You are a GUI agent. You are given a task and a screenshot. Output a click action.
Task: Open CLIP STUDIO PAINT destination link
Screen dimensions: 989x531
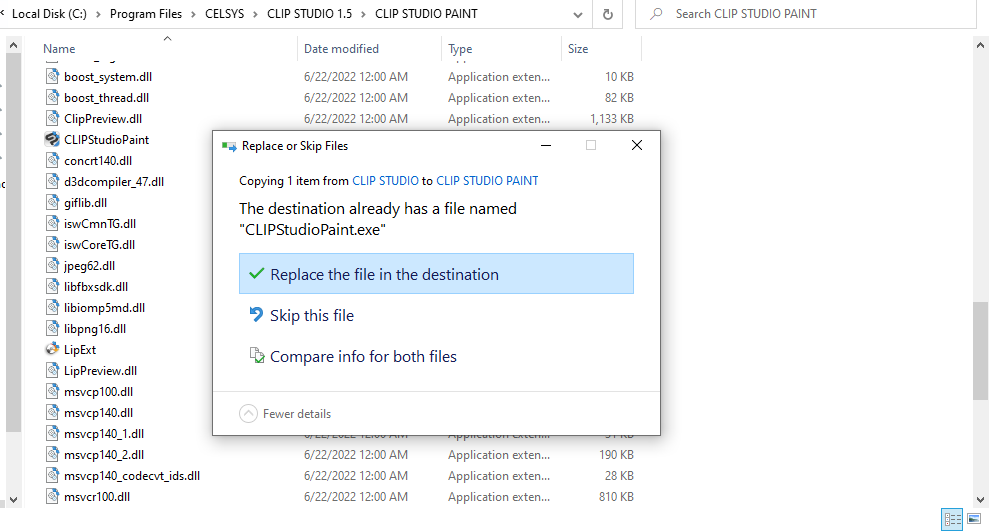point(487,181)
